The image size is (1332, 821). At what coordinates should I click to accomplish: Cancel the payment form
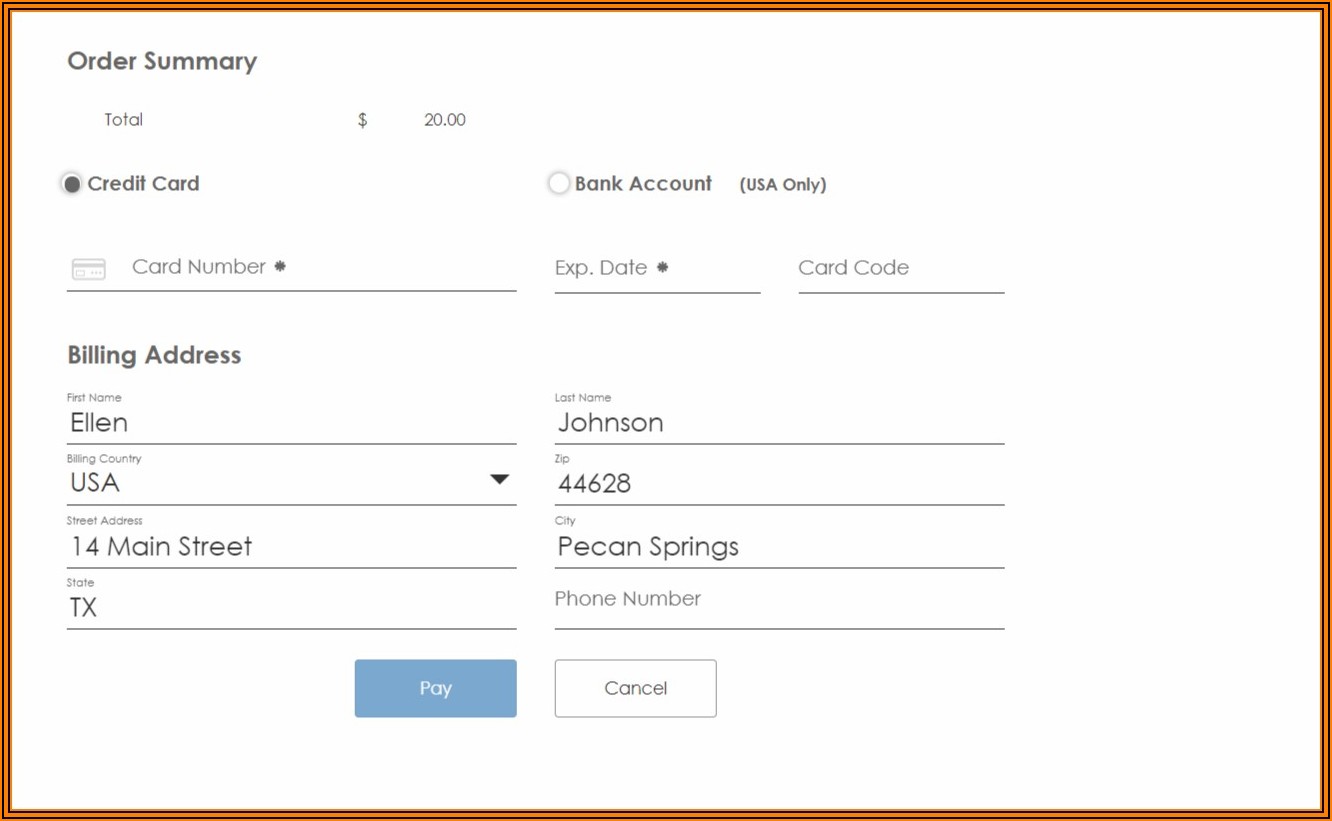pyautogui.click(x=635, y=688)
